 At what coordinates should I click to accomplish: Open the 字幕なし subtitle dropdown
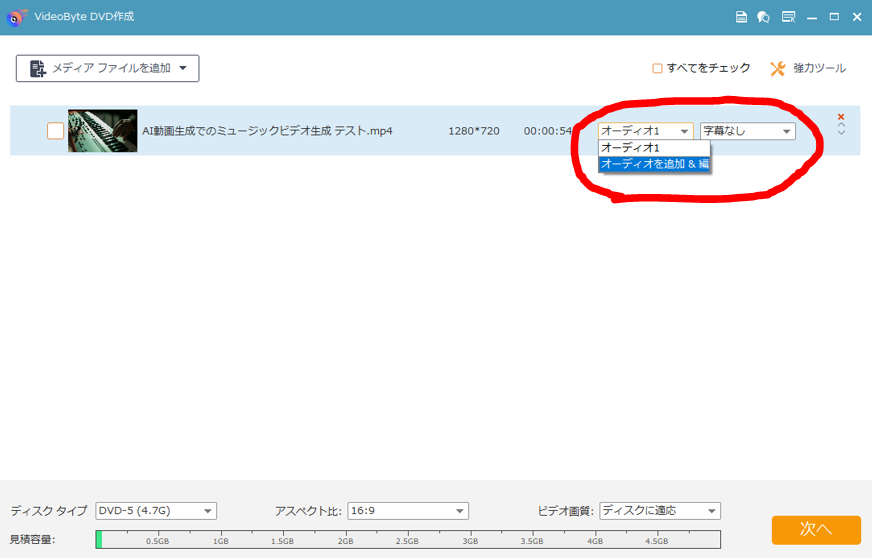coord(747,131)
